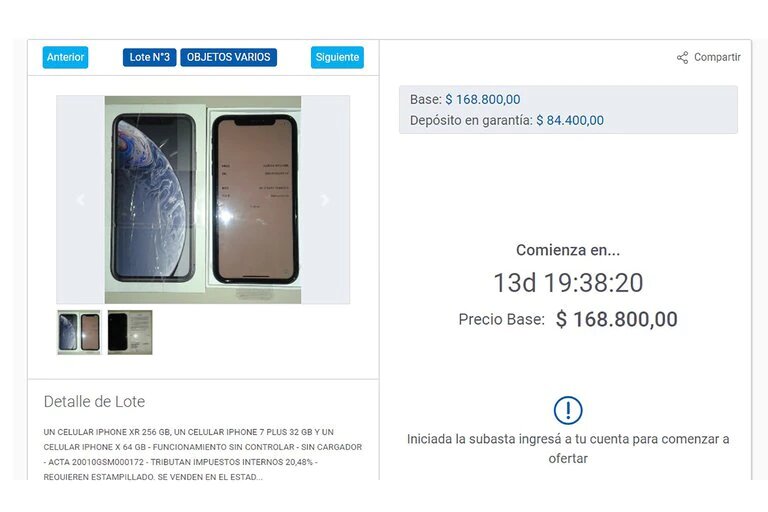Click the Base amount $ 168.800,00 value
768x512 pixels.
pyautogui.click(x=482, y=99)
